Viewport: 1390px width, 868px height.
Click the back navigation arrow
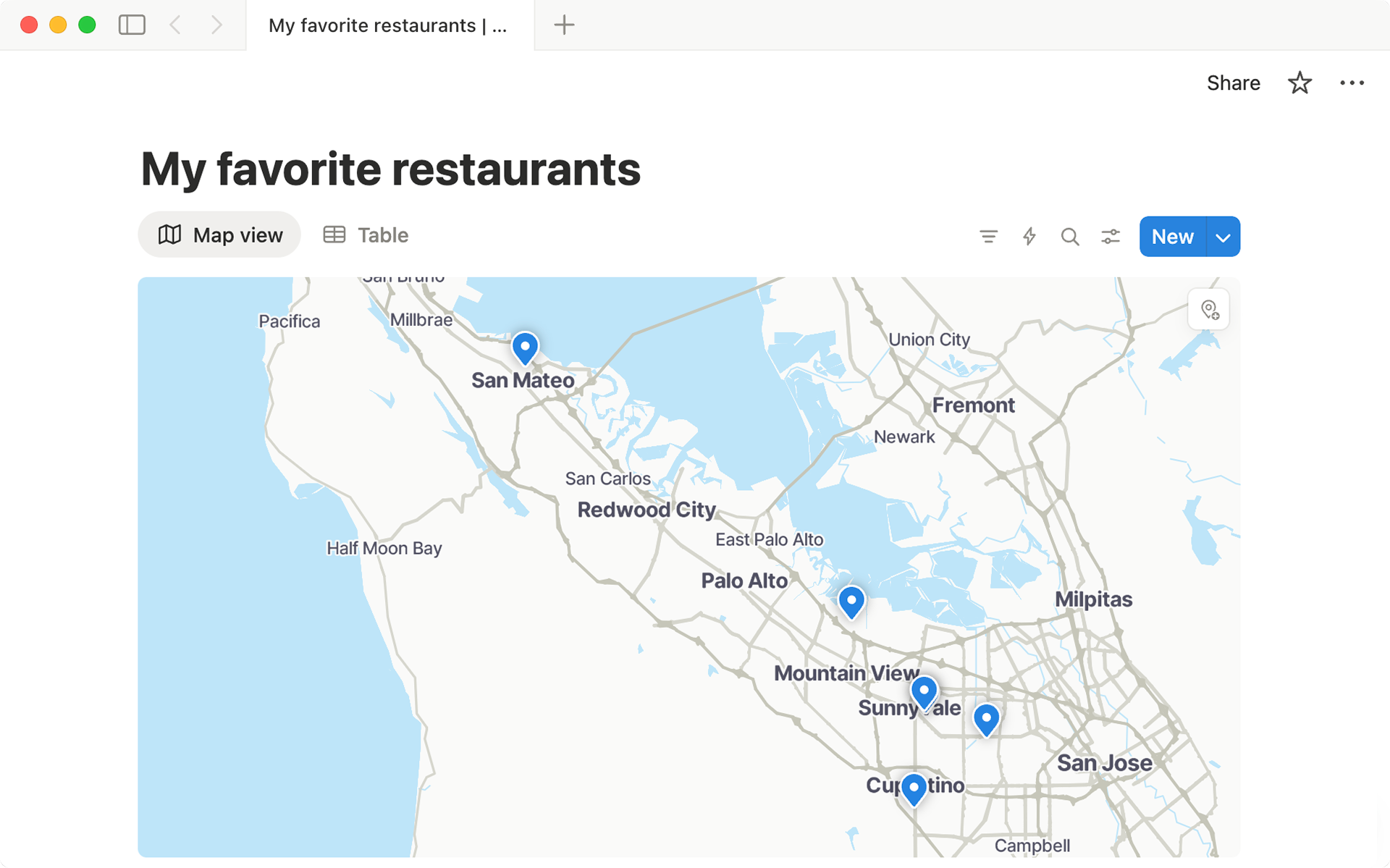(x=174, y=25)
